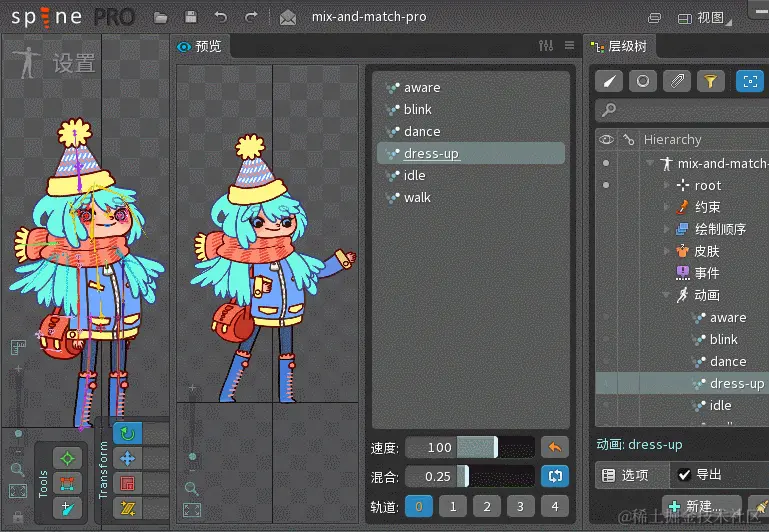Switch to the 预览 preview tab
Viewport: 769px width, 532px height.
(x=200, y=47)
